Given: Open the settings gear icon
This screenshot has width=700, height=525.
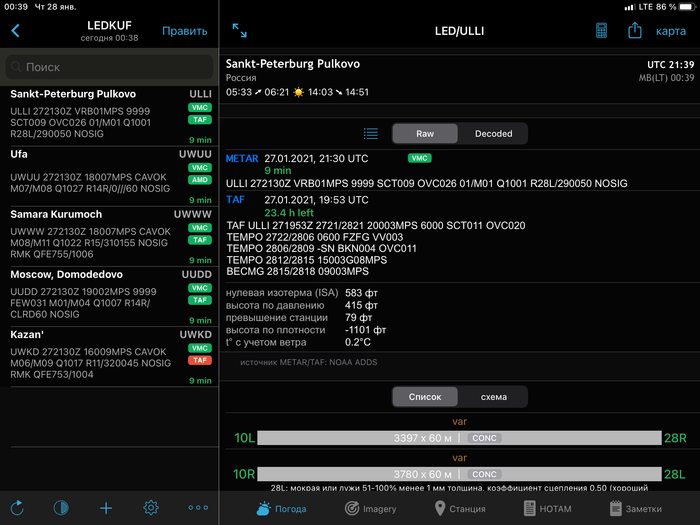Looking at the screenshot, I should tap(151, 508).
